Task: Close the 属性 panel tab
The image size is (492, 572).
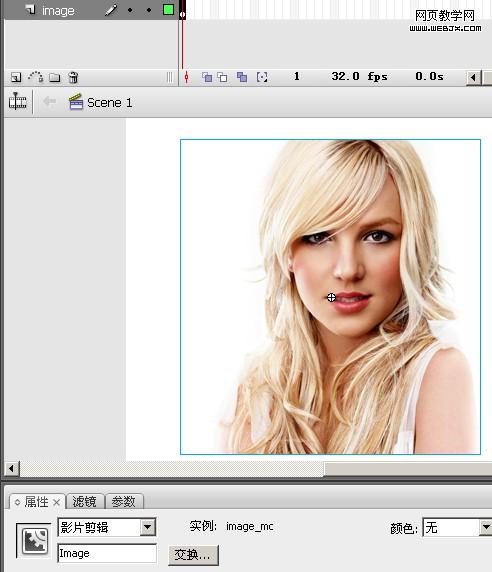Action: pos(56,503)
